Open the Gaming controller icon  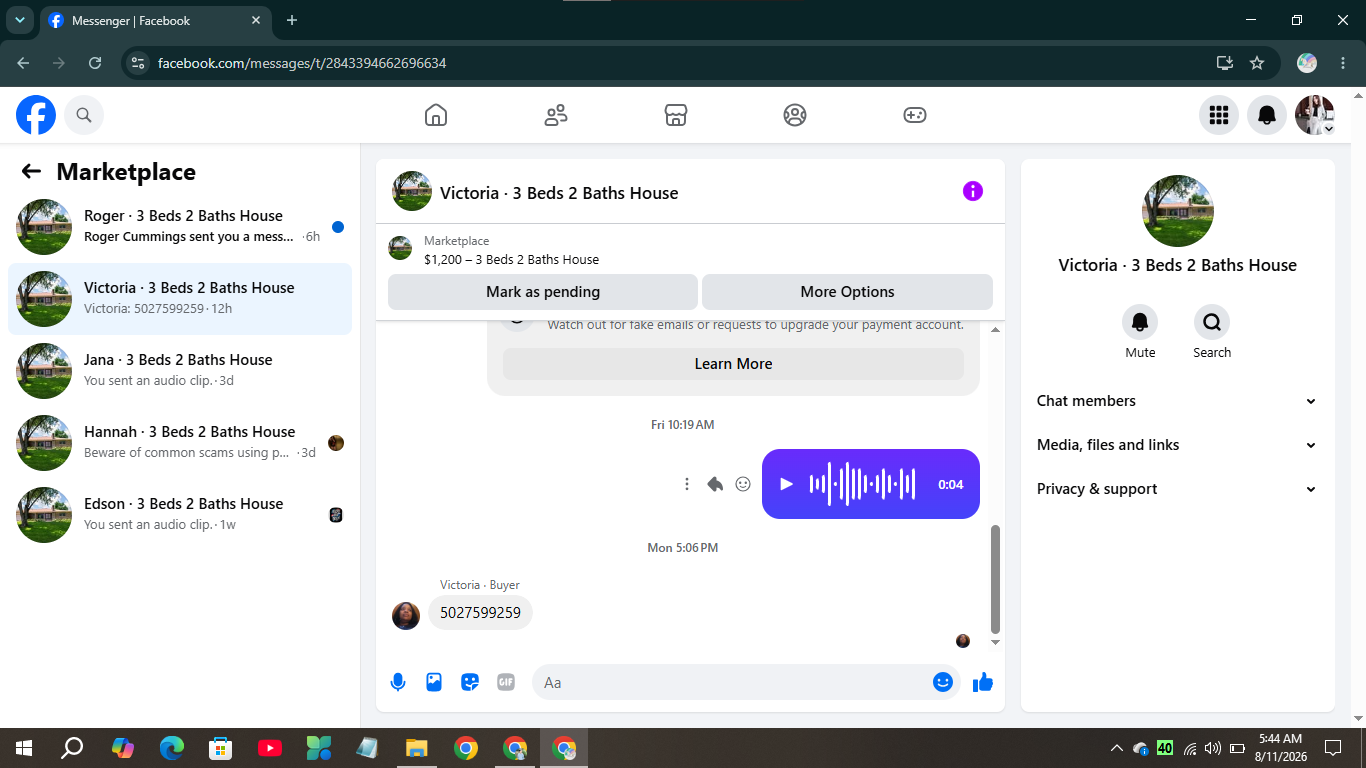coord(915,115)
